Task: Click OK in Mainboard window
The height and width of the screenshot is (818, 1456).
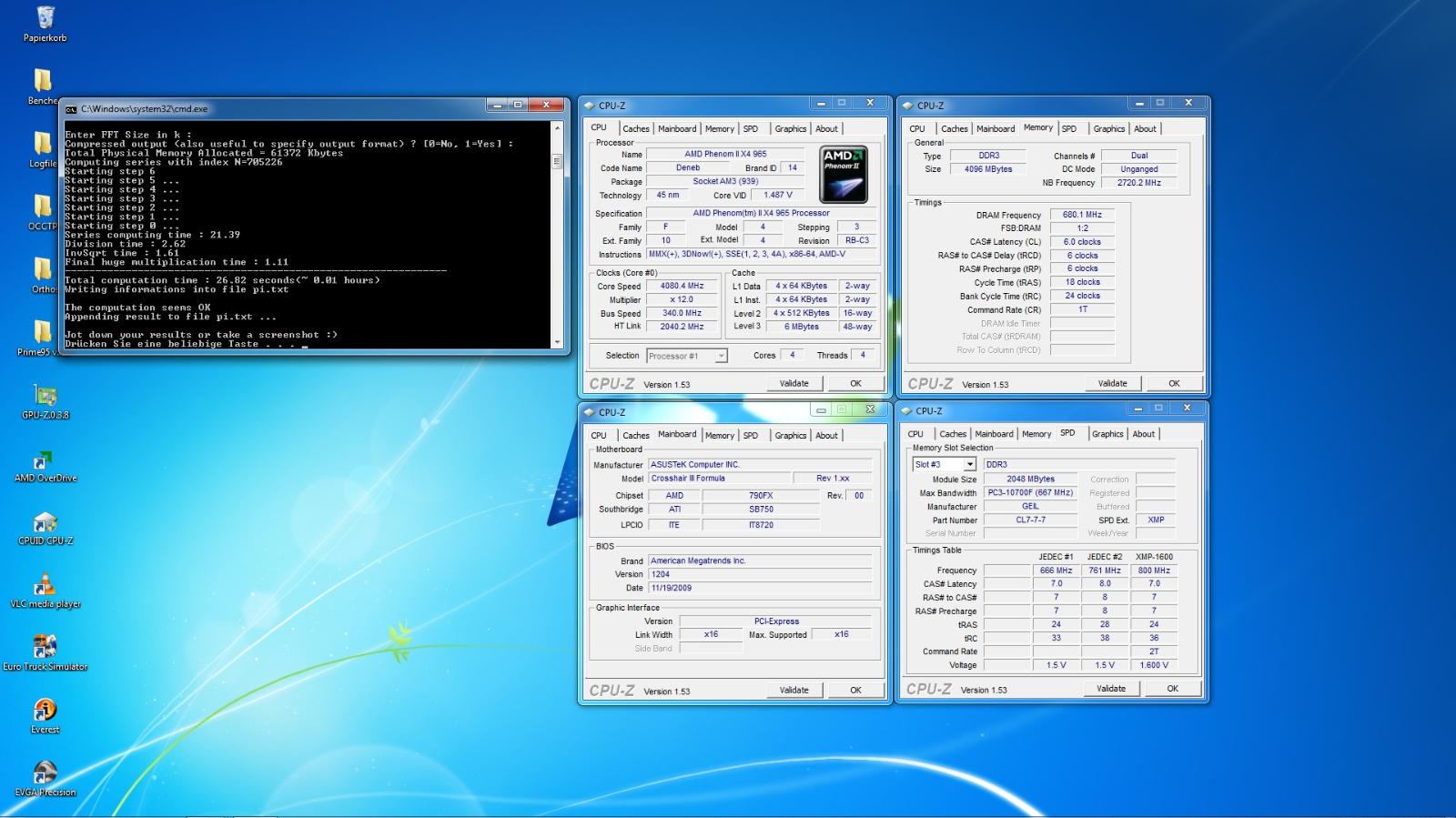Action: tap(855, 690)
